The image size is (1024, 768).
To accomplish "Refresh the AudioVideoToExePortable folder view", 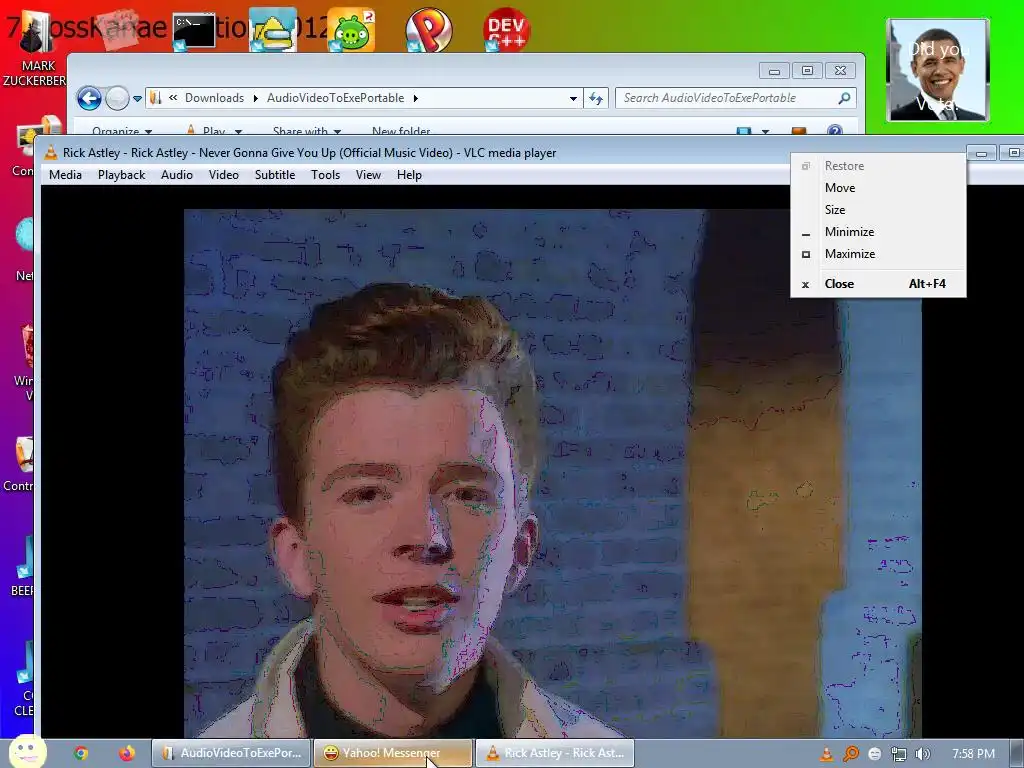I will [596, 98].
